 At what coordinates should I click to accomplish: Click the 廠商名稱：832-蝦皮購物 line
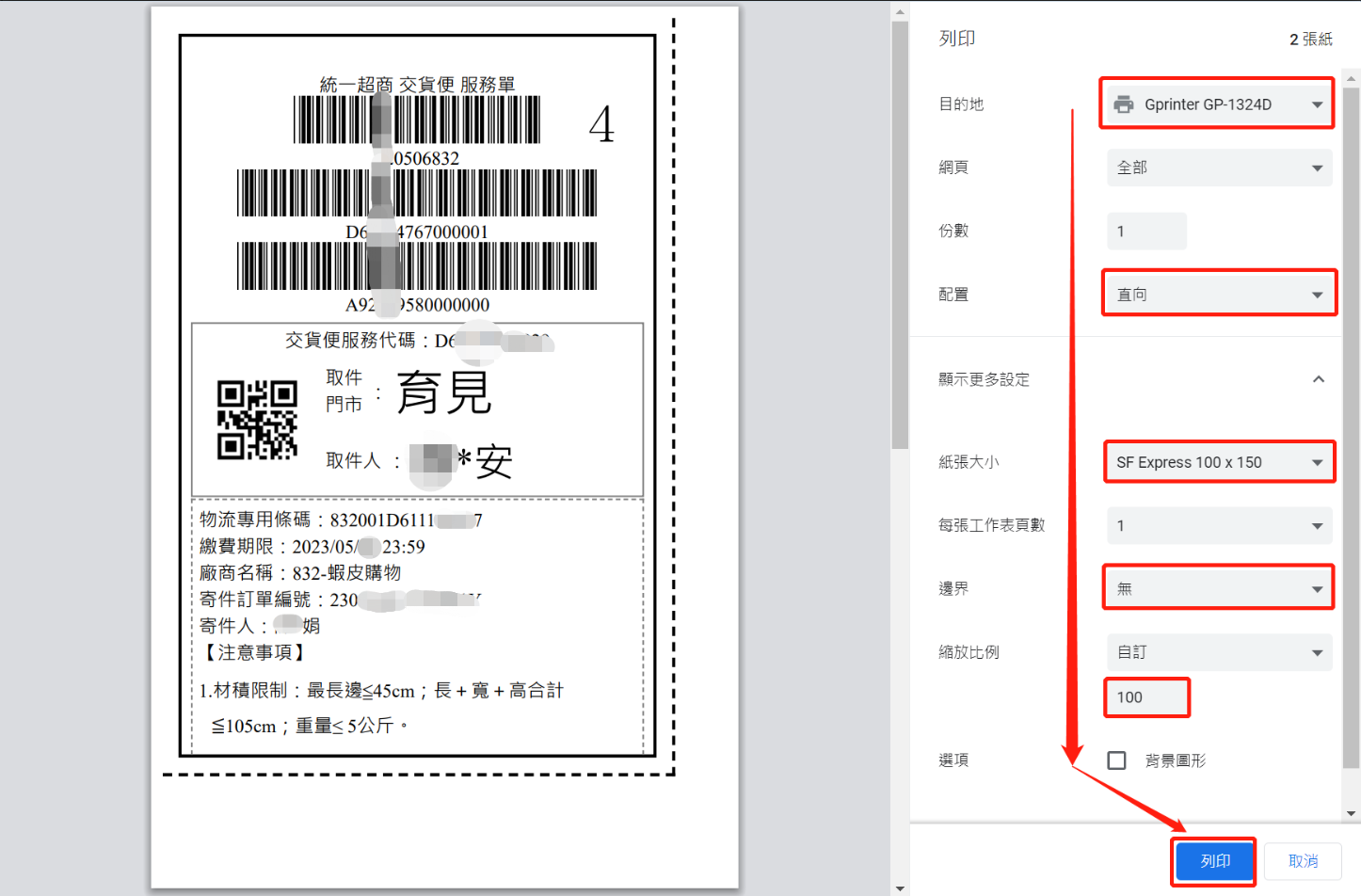(x=300, y=572)
